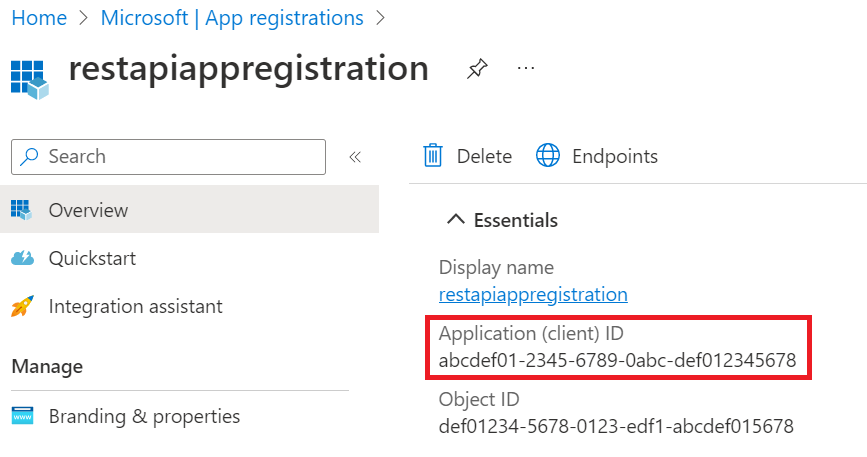Collapse the sidebar with the double chevron

coord(354,157)
